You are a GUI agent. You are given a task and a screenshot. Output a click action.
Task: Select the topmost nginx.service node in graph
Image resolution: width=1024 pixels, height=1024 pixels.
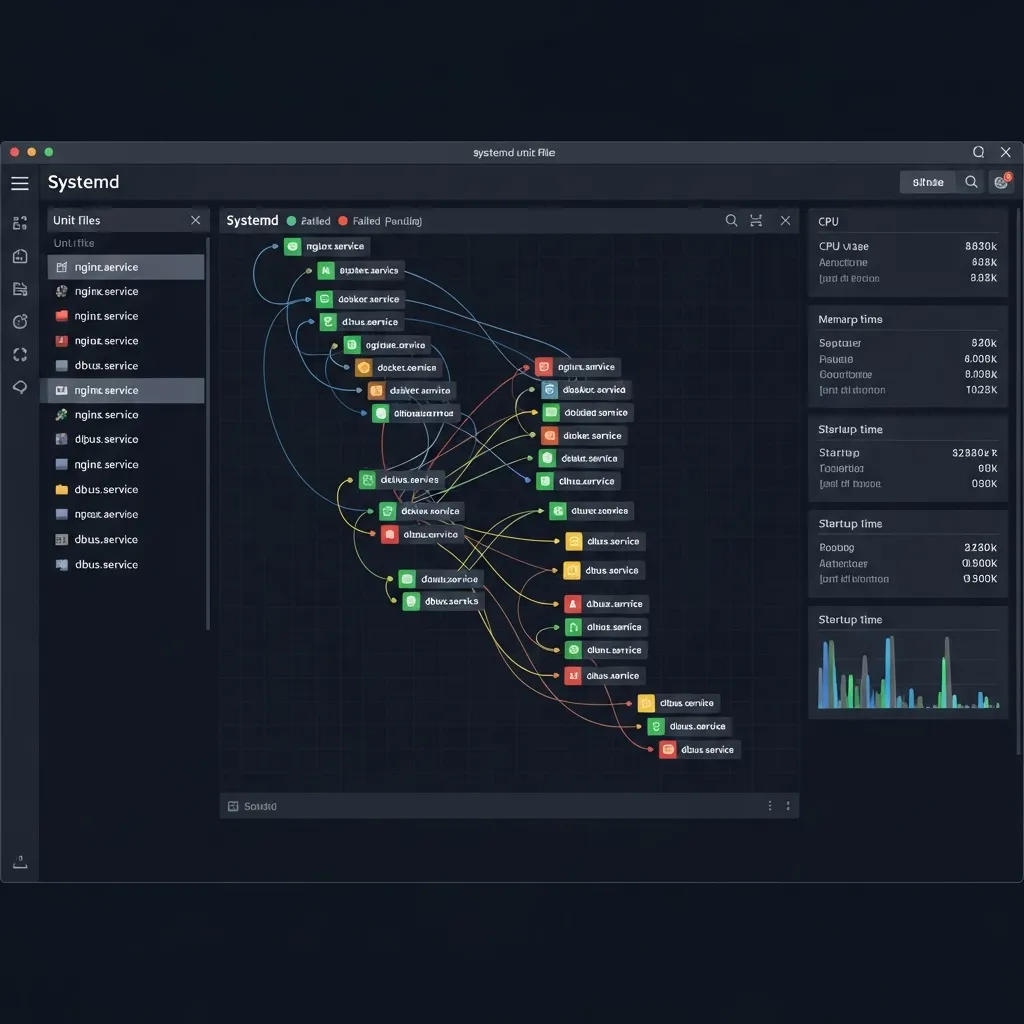328,244
